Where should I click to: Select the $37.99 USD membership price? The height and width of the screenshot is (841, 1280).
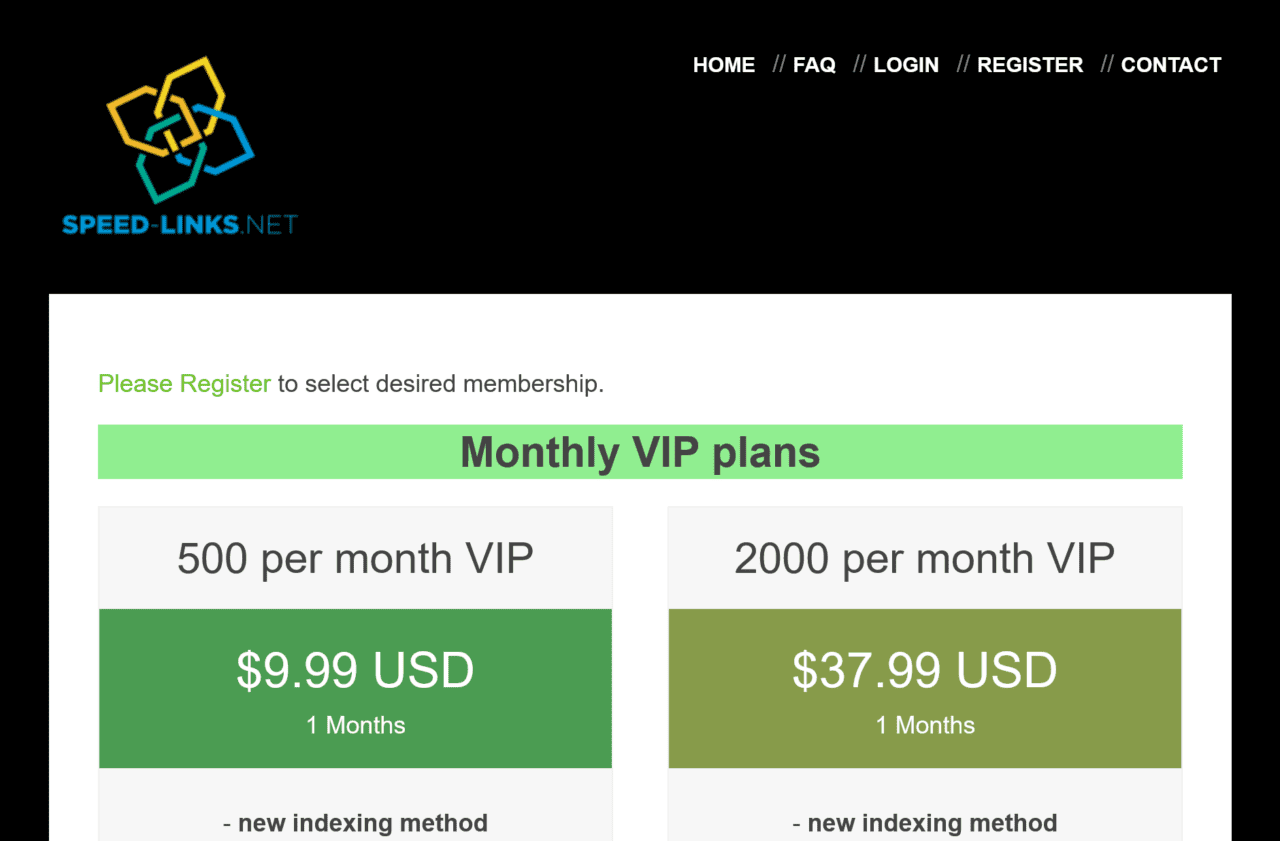(x=924, y=670)
